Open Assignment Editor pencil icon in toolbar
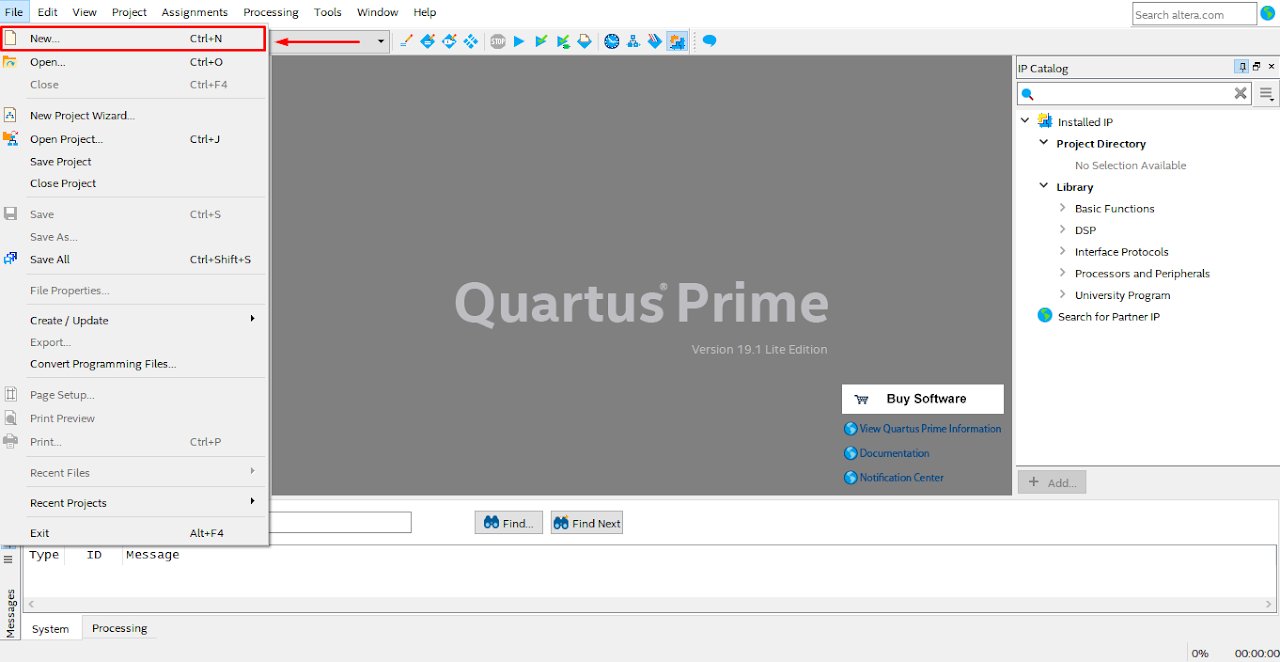The width and height of the screenshot is (1280, 662). tap(406, 41)
